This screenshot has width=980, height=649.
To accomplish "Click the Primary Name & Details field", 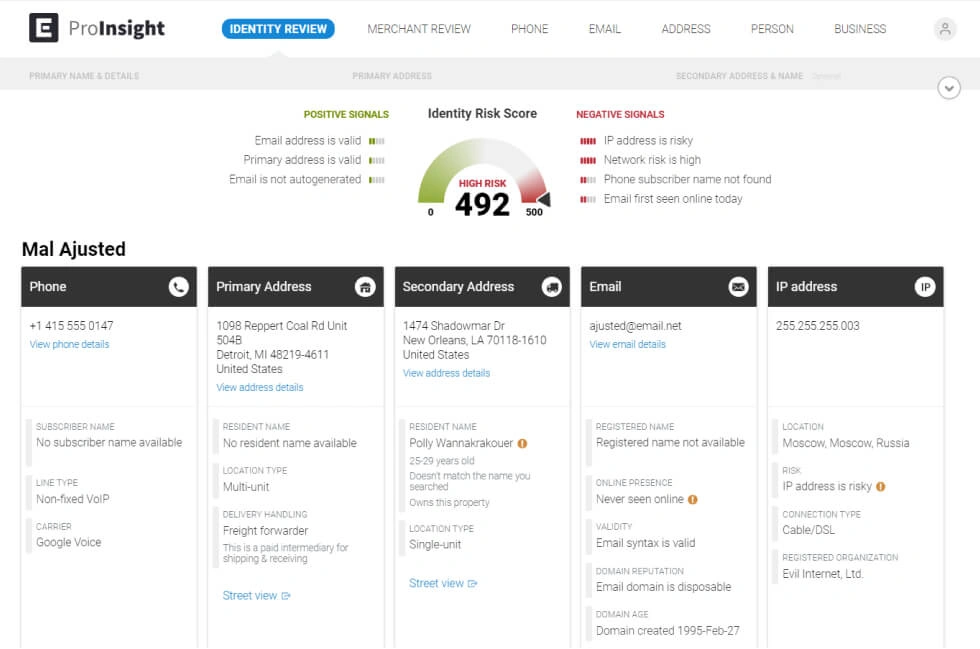I will 84,76.
